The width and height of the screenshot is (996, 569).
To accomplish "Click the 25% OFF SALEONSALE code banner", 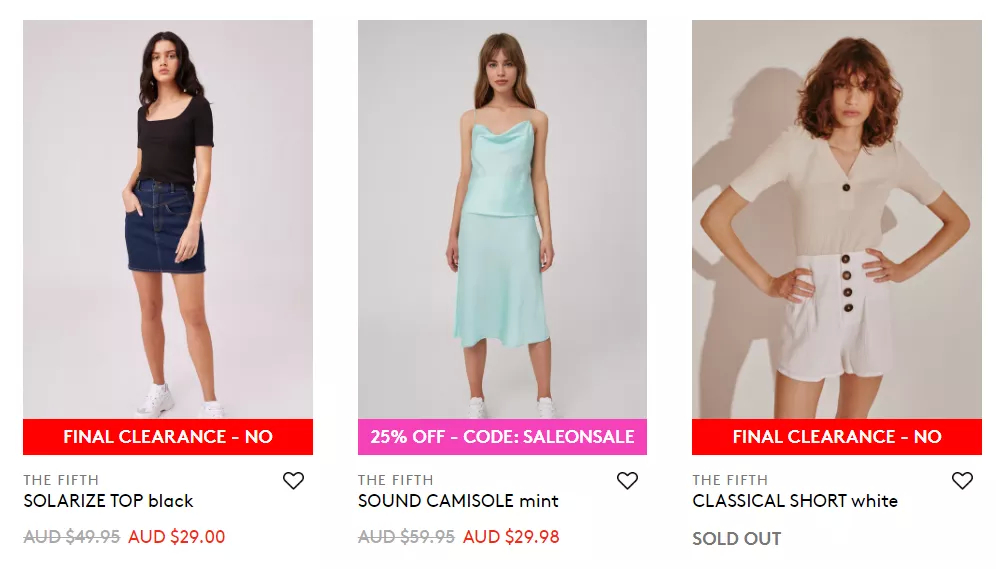I will click(x=502, y=437).
